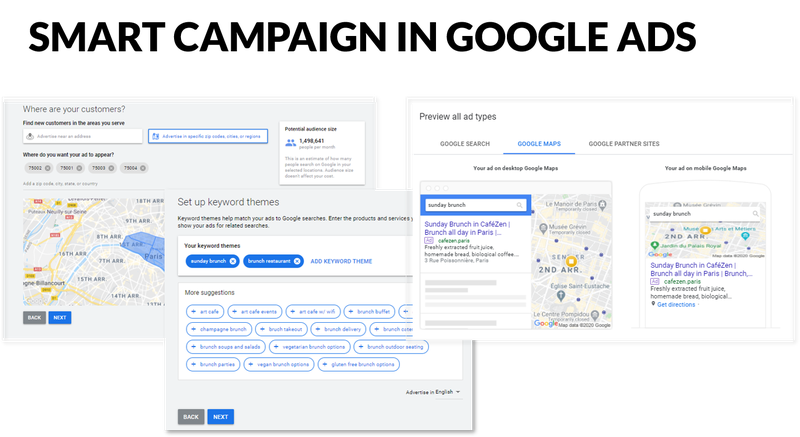
Task: Switch to the Google Partner Sites tab
Action: click(x=624, y=144)
